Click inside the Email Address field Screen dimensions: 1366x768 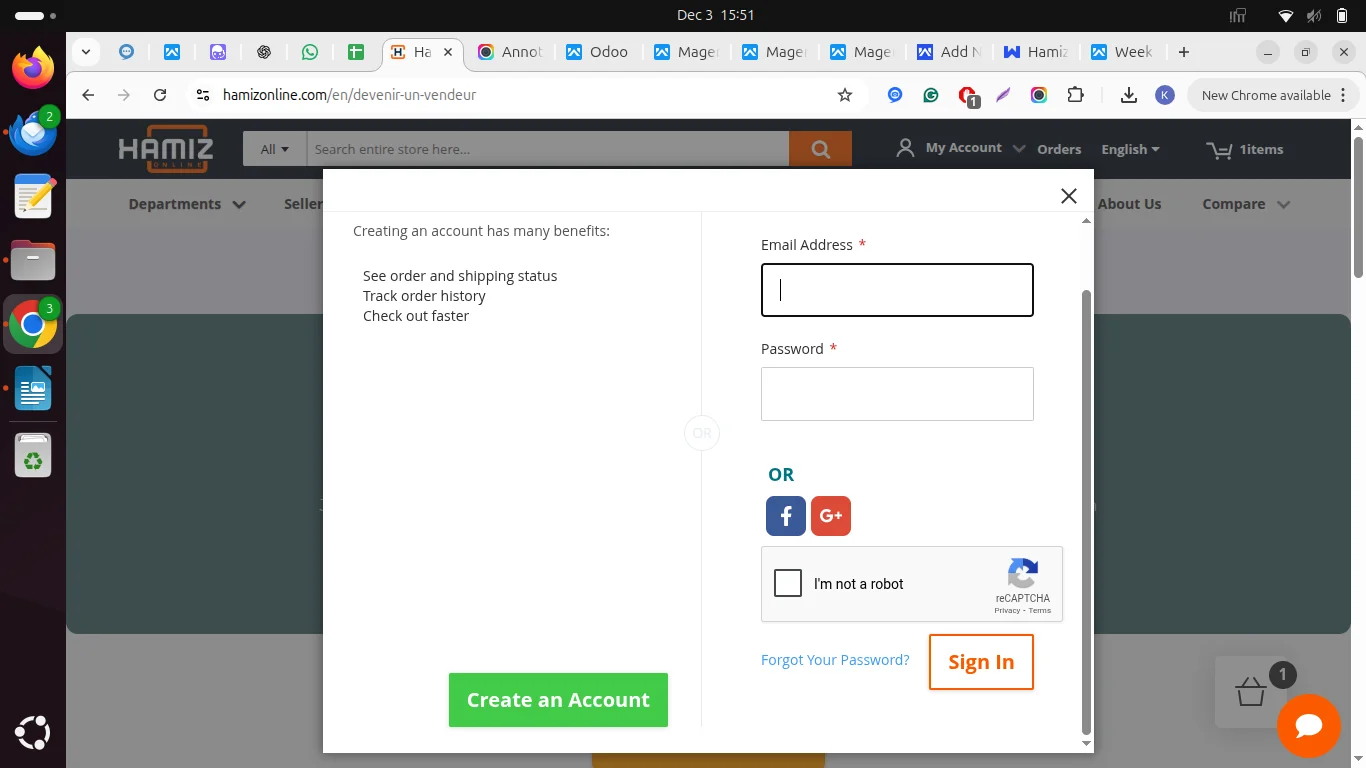(x=896, y=289)
